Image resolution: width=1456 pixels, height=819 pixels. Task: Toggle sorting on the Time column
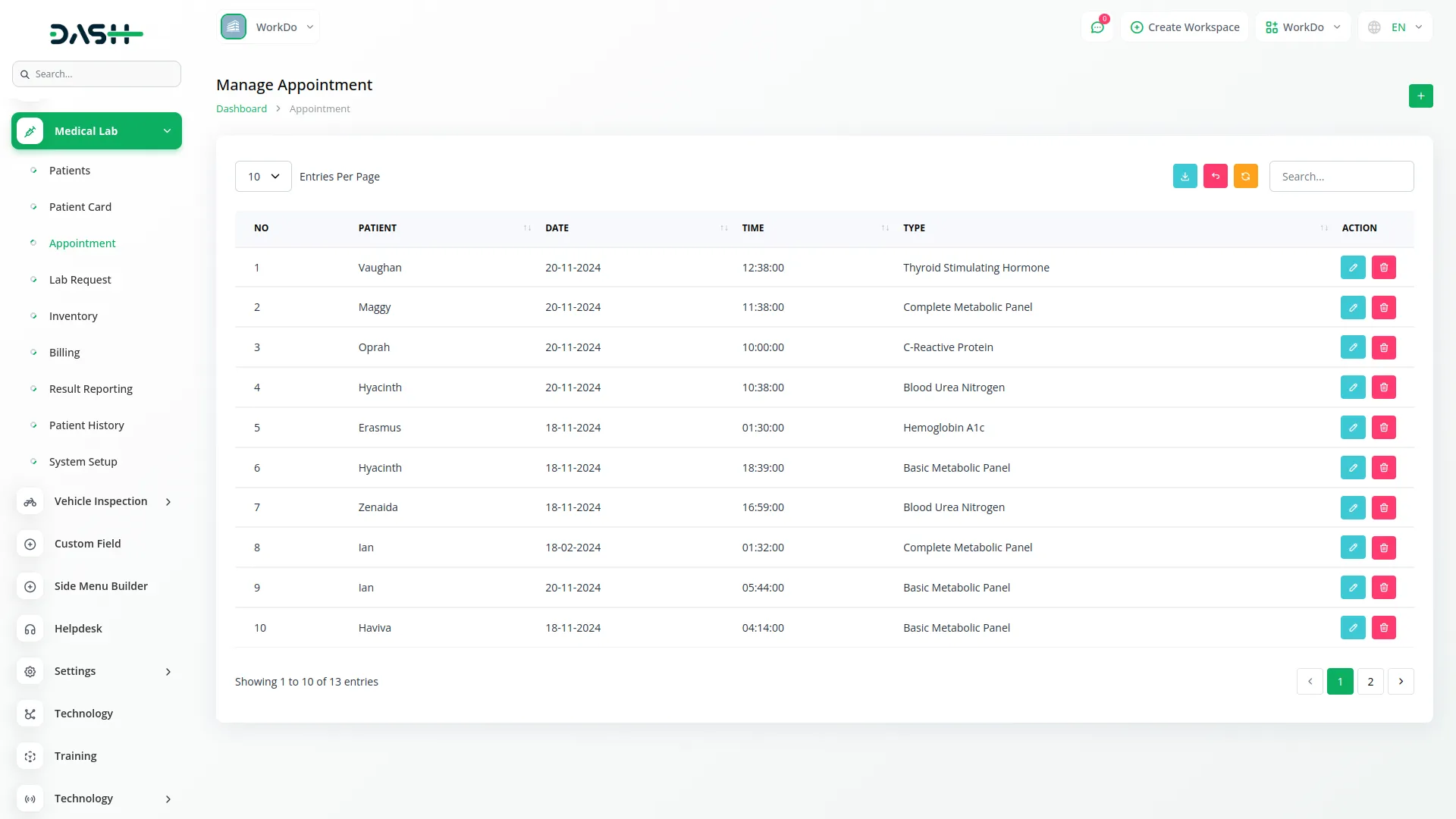(884, 228)
